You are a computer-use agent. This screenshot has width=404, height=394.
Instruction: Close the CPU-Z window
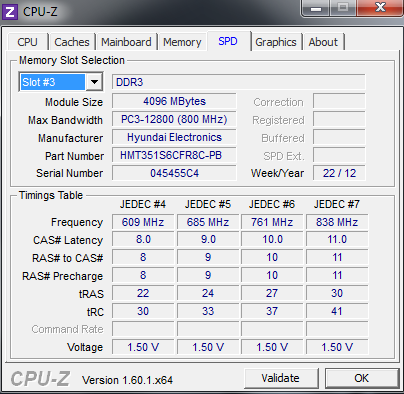380,8
